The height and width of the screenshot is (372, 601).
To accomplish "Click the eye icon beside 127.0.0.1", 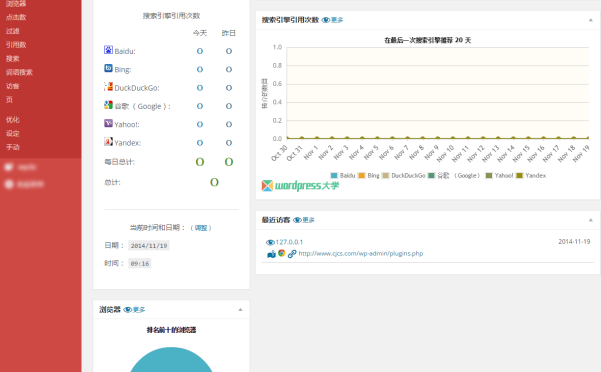I will click(x=270, y=242).
